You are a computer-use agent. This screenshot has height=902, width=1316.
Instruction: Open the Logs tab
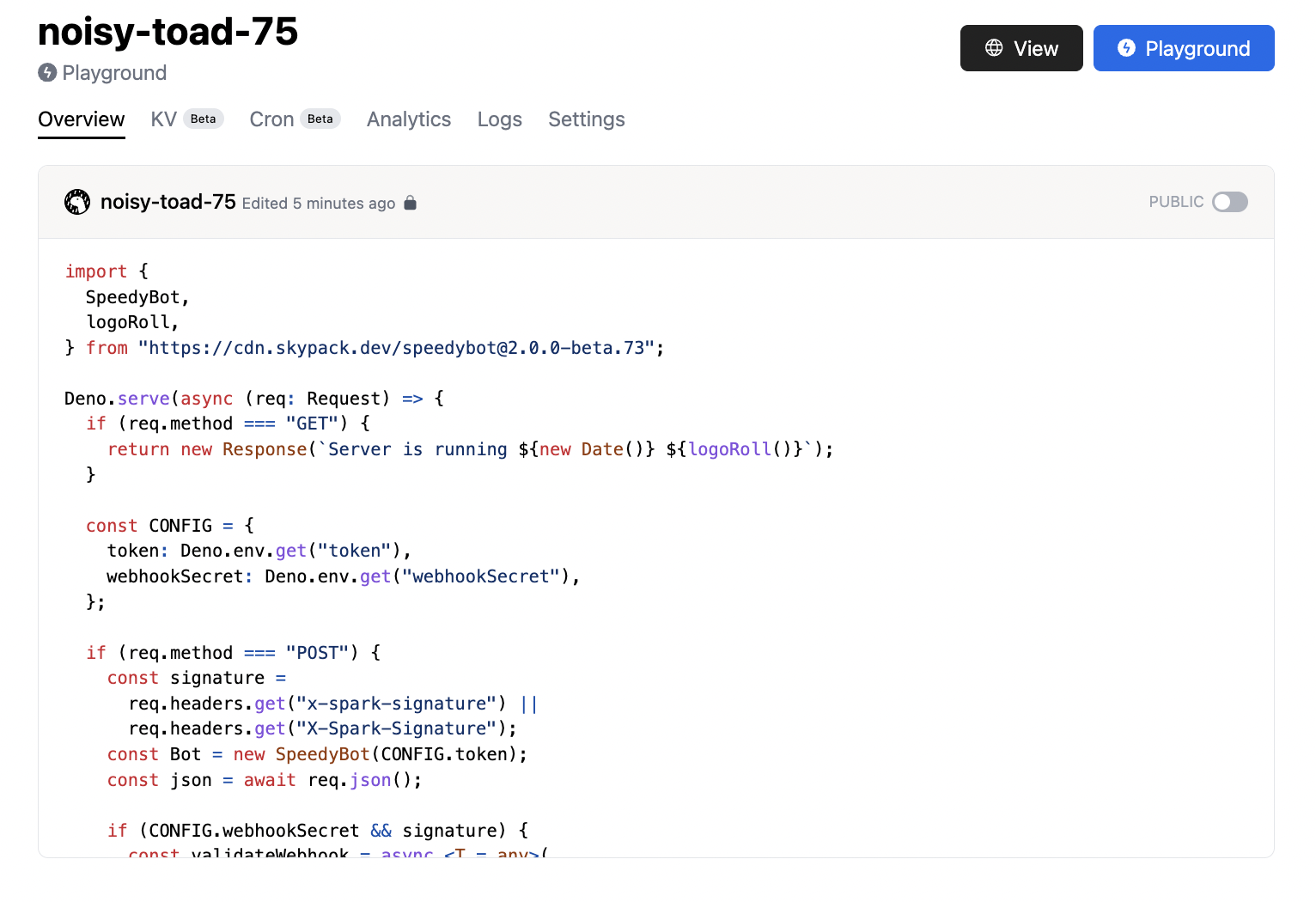pyautogui.click(x=500, y=119)
